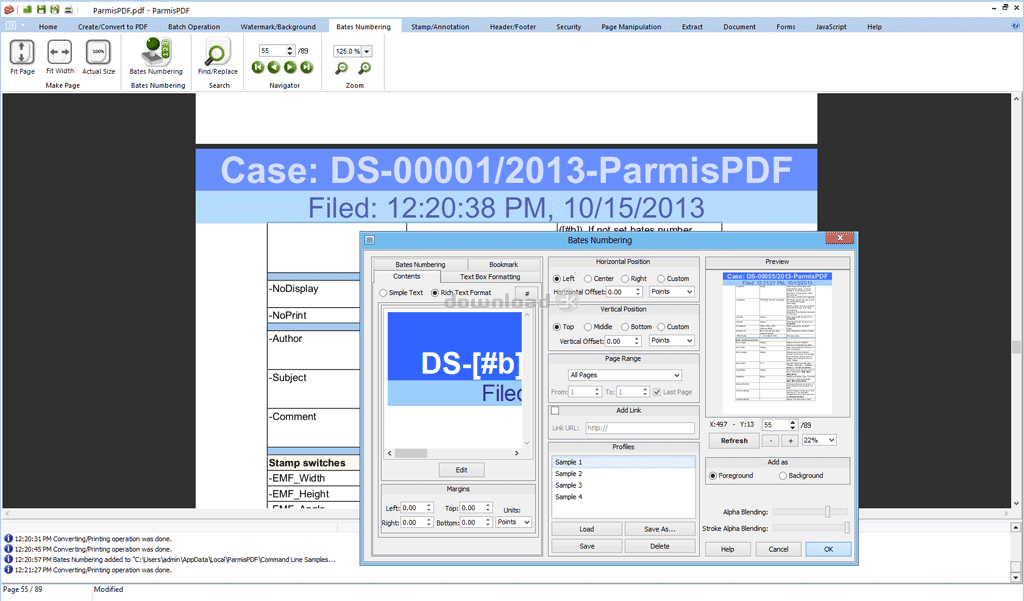Toggle the Last Page checkbox

pos(657,392)
